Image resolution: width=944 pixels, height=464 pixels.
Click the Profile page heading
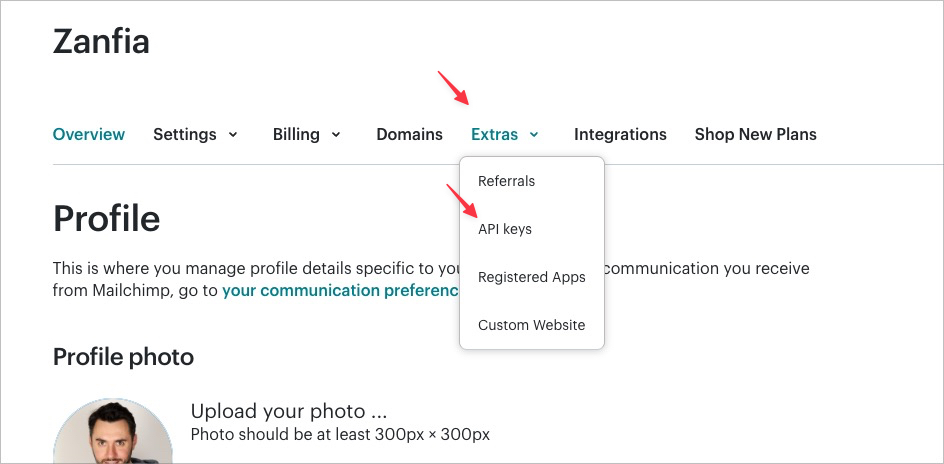coord(106,218)
